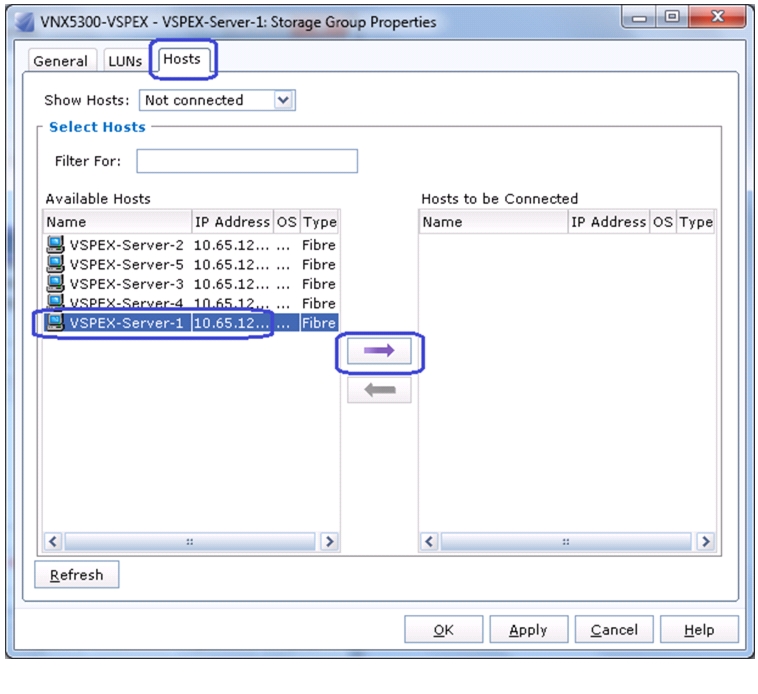Move selected host with right arrow button
The image size is (758, 694).
pyautogui.click(x=379, y=351)
